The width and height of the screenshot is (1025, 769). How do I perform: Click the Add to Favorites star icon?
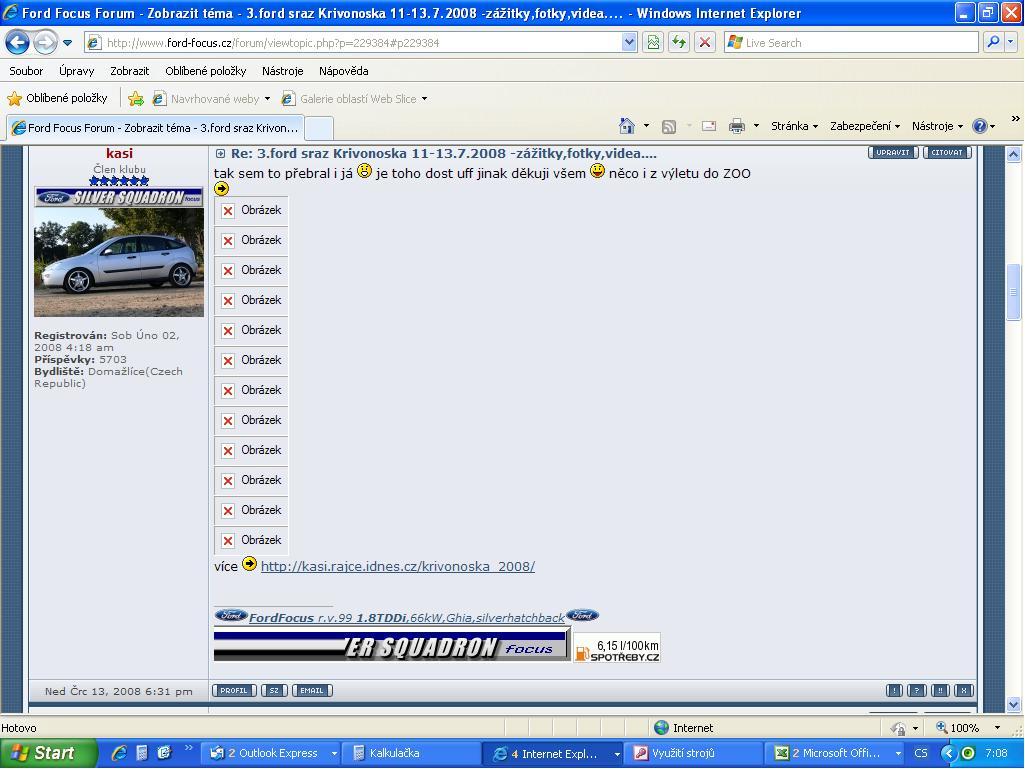pyautogui.click(x=135, y=99)
